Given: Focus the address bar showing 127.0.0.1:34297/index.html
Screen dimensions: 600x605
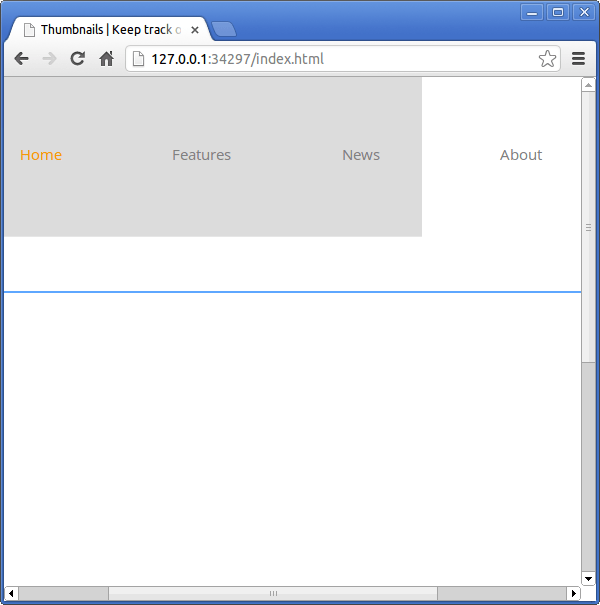Looking at the screenshot, I should click(343, 59).
